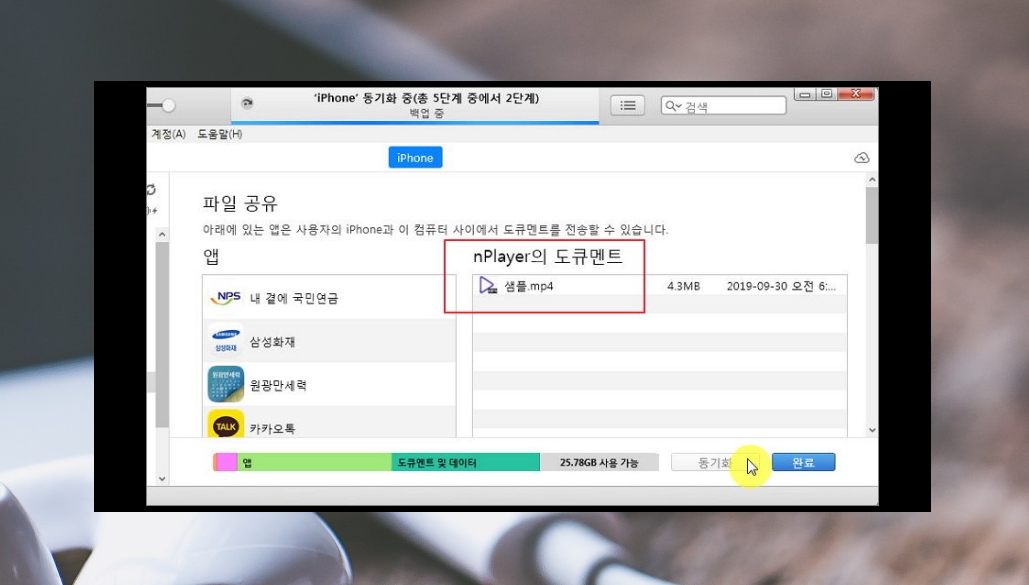Click the sidebar scroll up arrow
1029x585 pixels.
(x=162, y=234)
